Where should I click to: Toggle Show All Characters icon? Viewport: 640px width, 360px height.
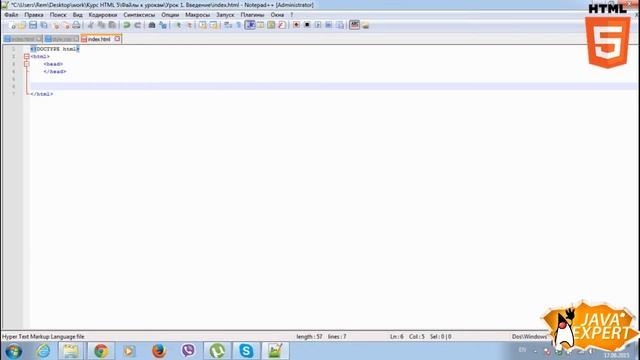tap(238, 25)
